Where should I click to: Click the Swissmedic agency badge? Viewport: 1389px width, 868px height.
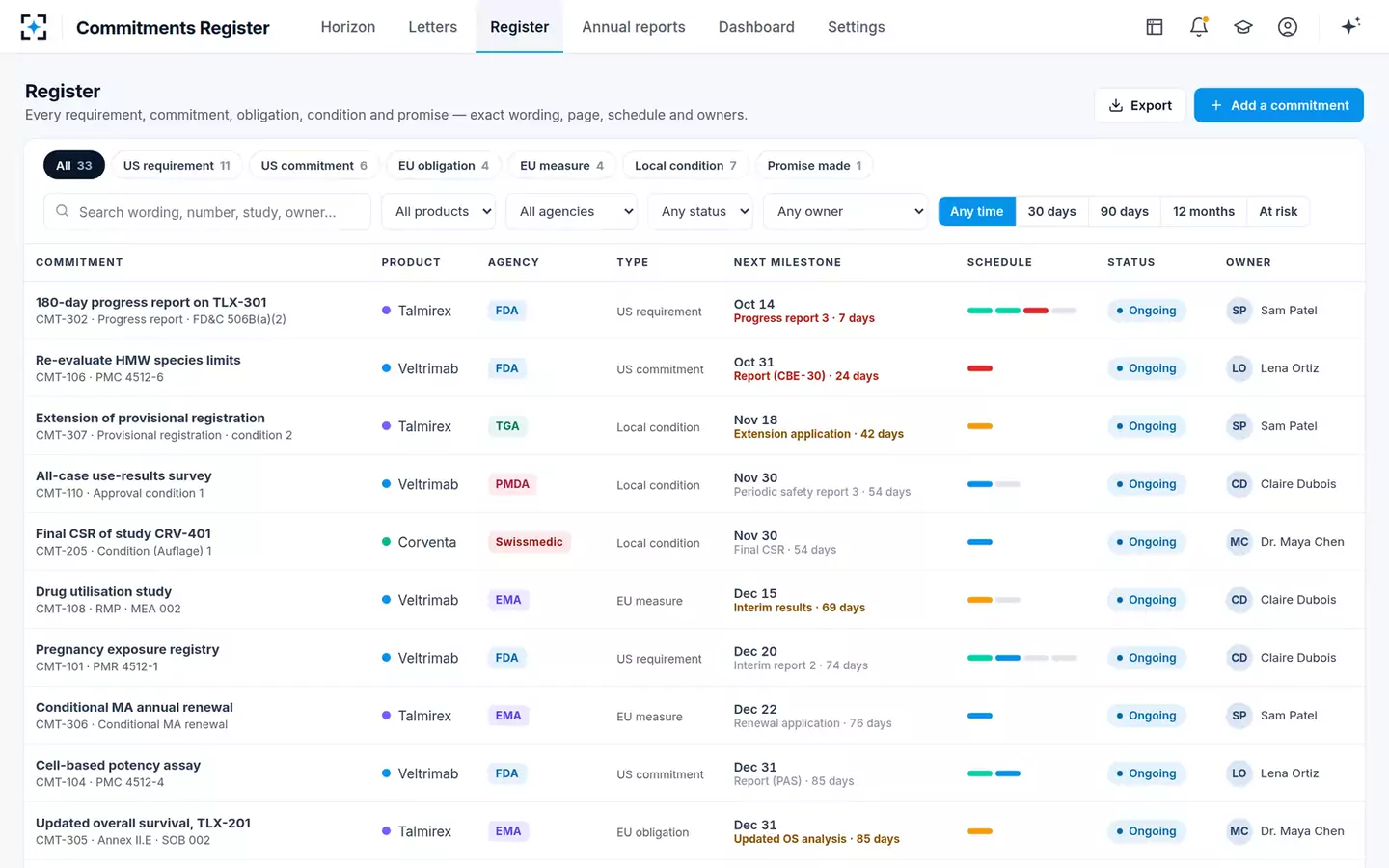(529, 542)
